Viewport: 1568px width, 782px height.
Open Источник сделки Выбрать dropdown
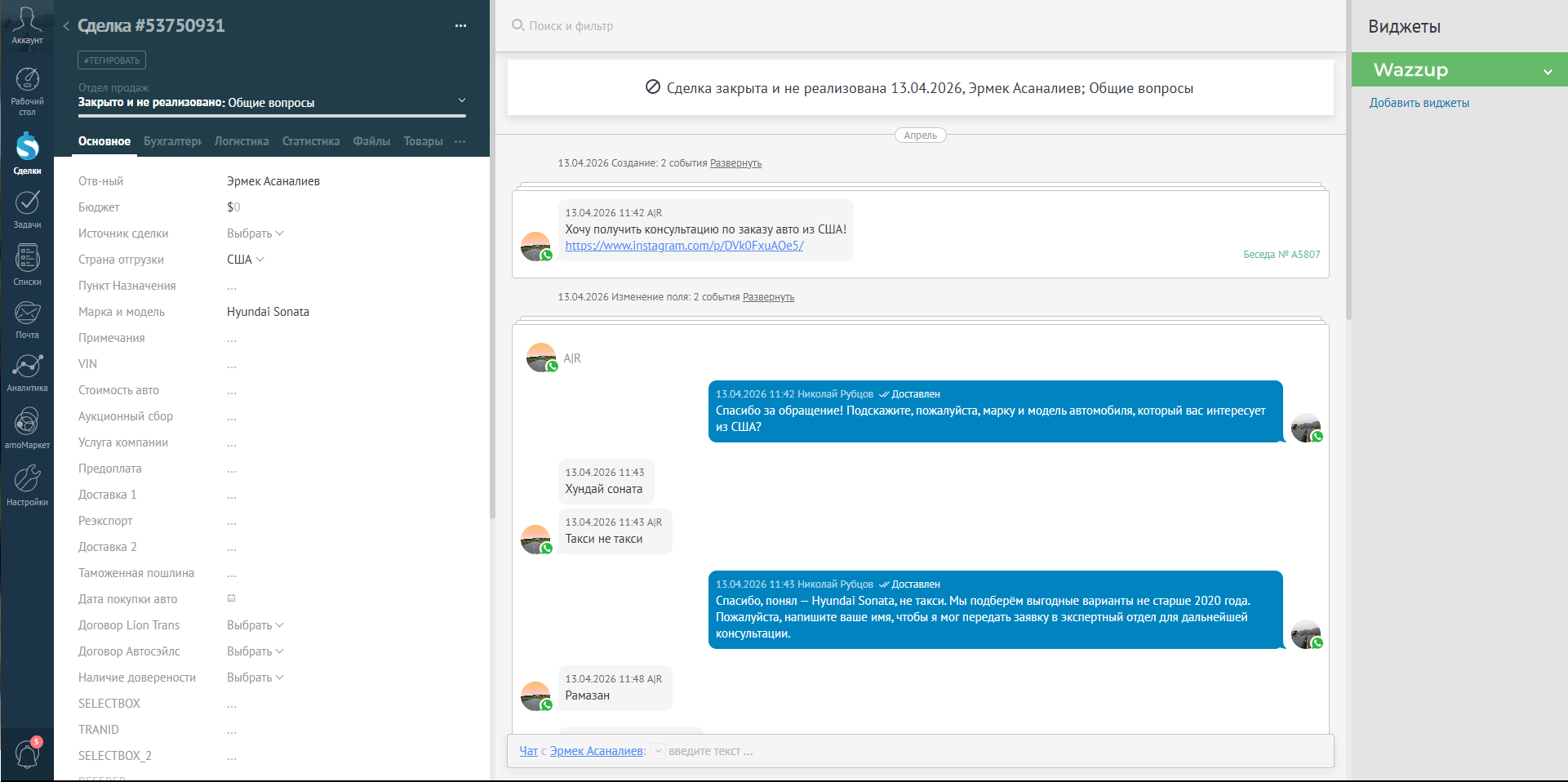(x=255, y=233)
